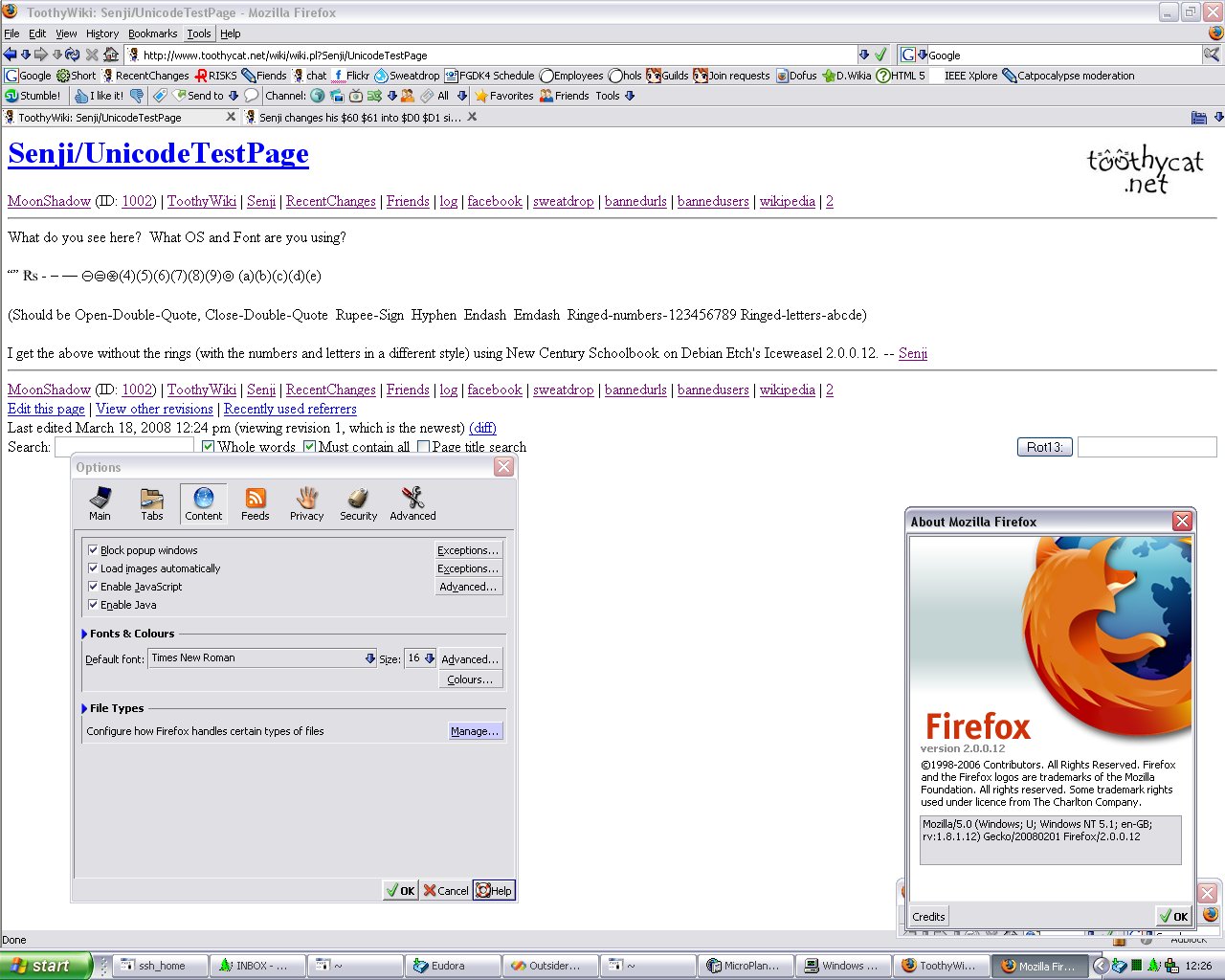The height and width of the screenshot is (980, 1225).
Task: Open the History menu
Action: click(102, 33)
